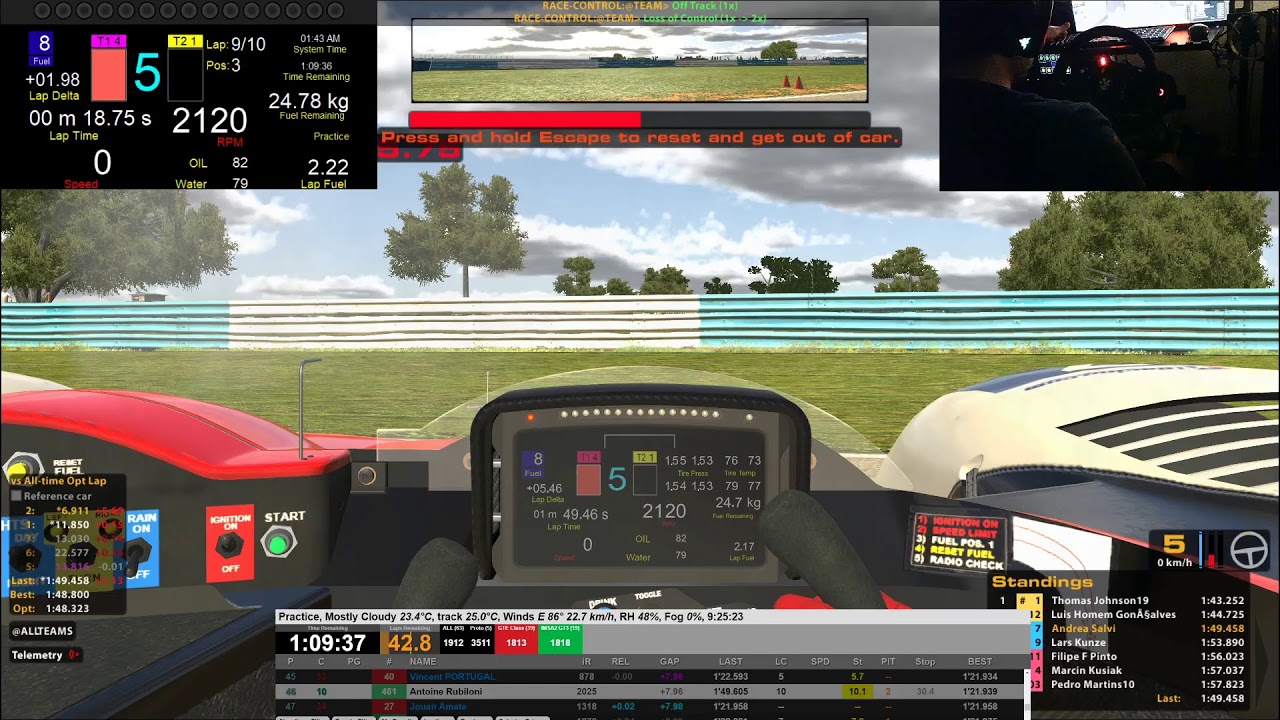This screenshot has width=1280, height=720.
Task: Click the +01.98 Lap Delta value
Action: click(53, 80)
